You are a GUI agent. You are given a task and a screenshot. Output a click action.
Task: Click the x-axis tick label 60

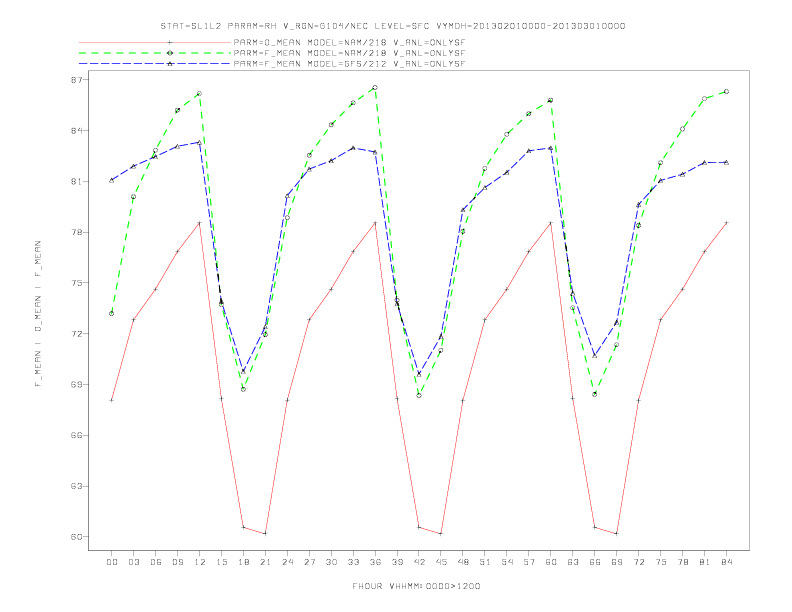coord(551,562)
